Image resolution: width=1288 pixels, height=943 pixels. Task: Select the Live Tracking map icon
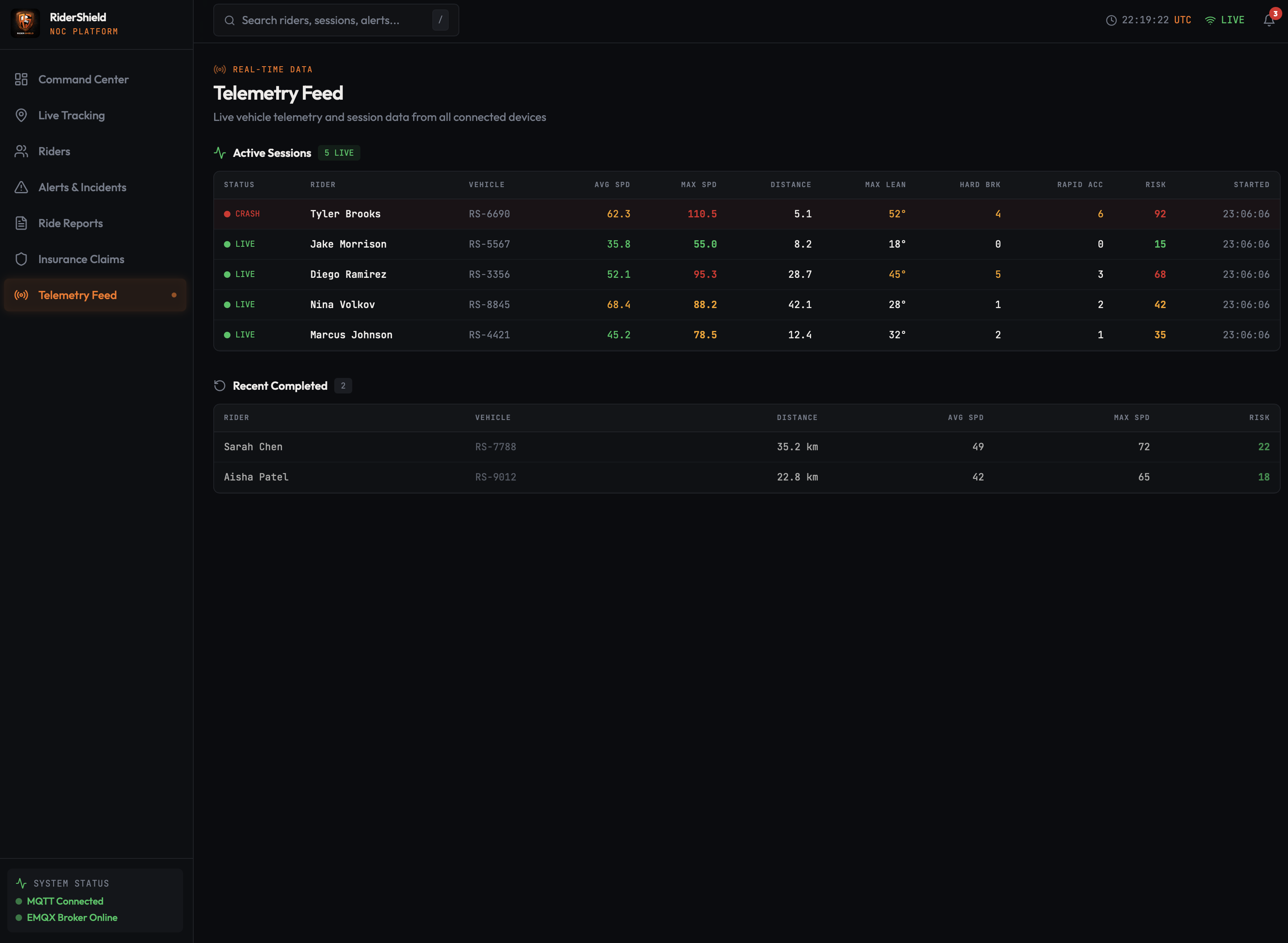click(21, 115)
